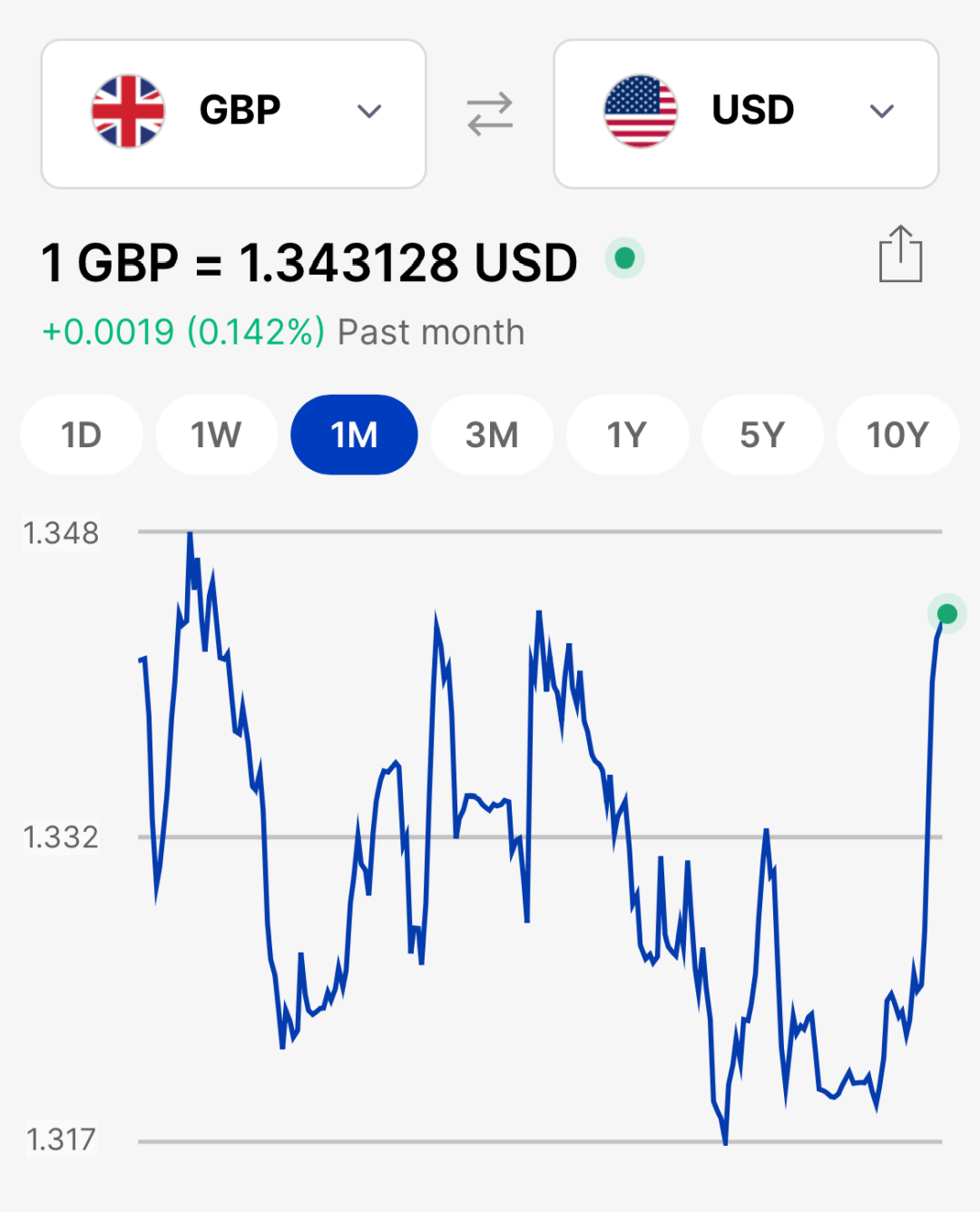Select the 1D time range

pyautogui.click(x=82, y=435)
